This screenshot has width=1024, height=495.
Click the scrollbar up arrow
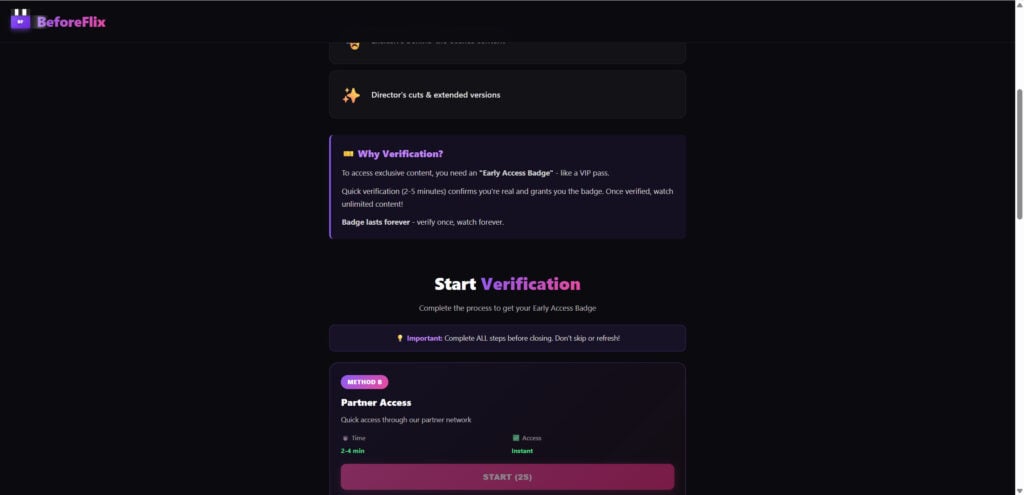1019,6
